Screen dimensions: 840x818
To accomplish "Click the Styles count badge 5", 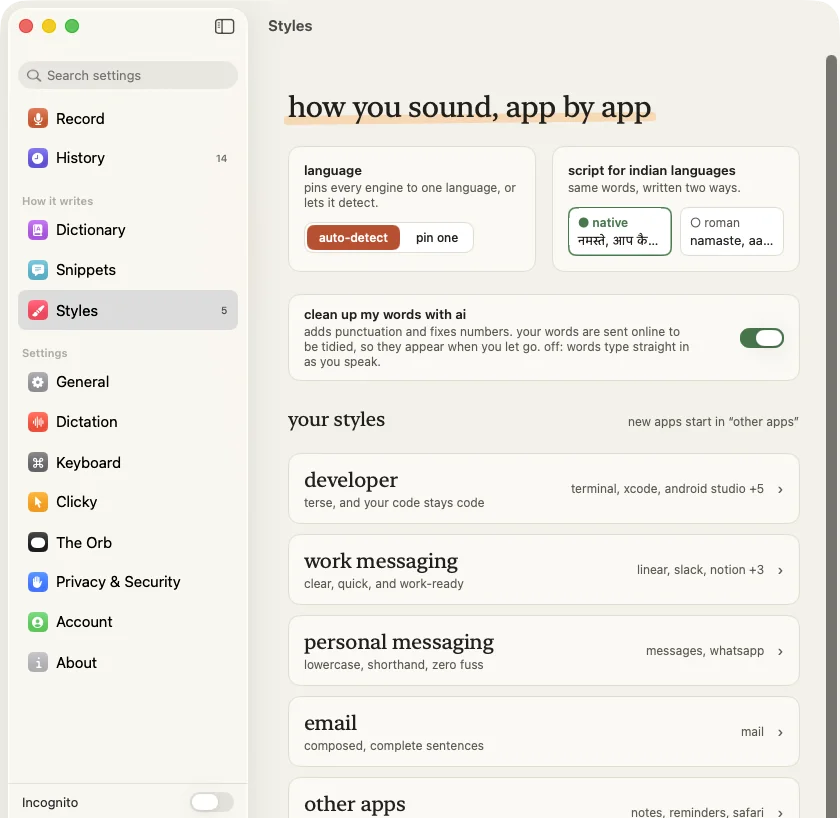I will pyautogui.click(x=224, y=311).
